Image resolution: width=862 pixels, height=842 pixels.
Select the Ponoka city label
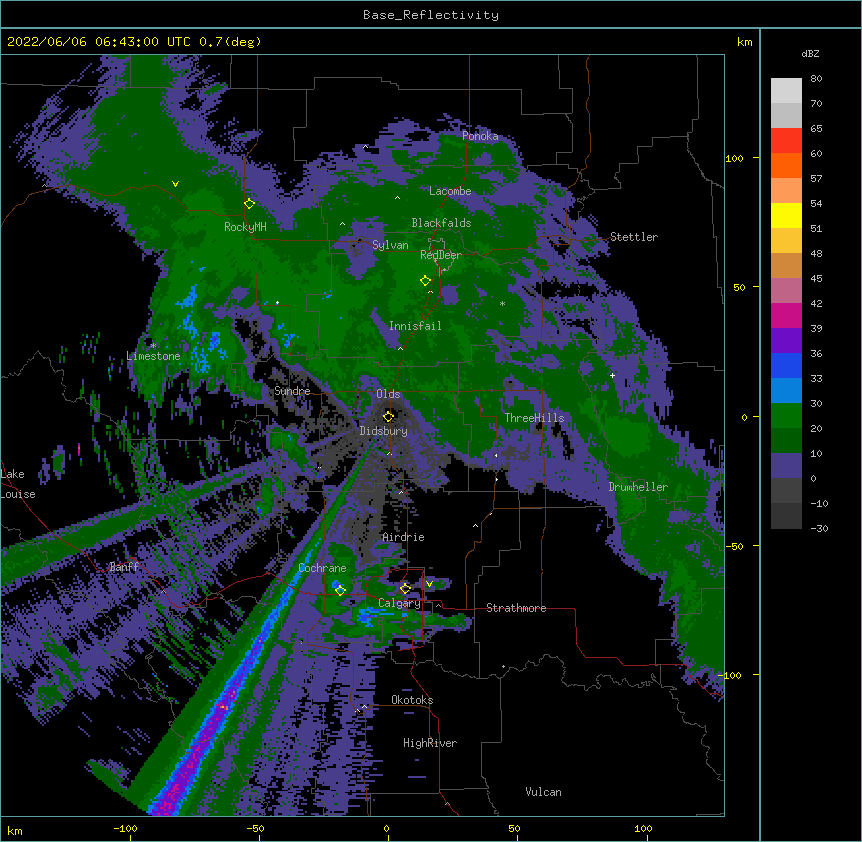(480, 136)
